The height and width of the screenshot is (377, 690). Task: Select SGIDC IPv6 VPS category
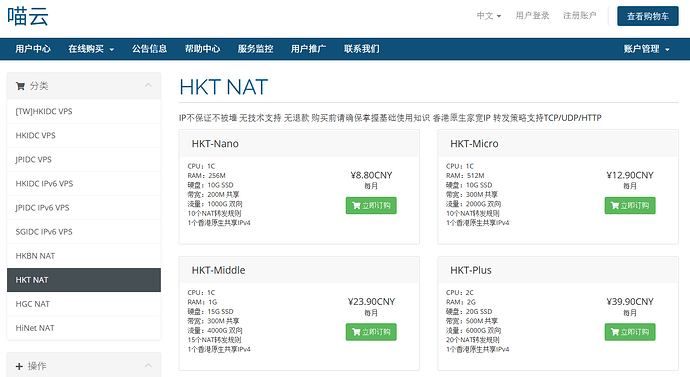coord(84,232)
